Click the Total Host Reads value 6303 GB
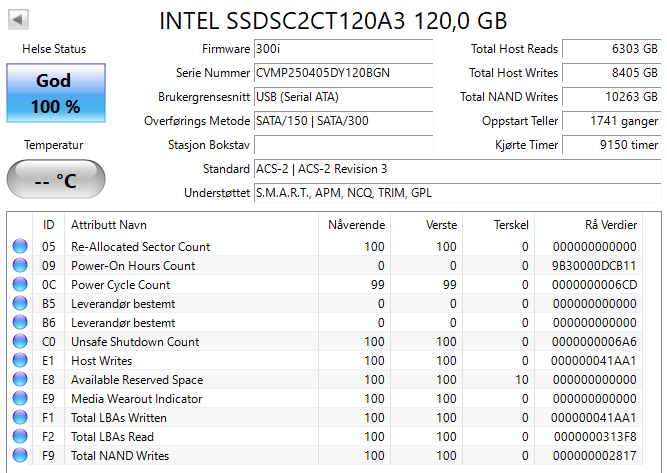This screenshot has width=667, height=473. [612, 49]
